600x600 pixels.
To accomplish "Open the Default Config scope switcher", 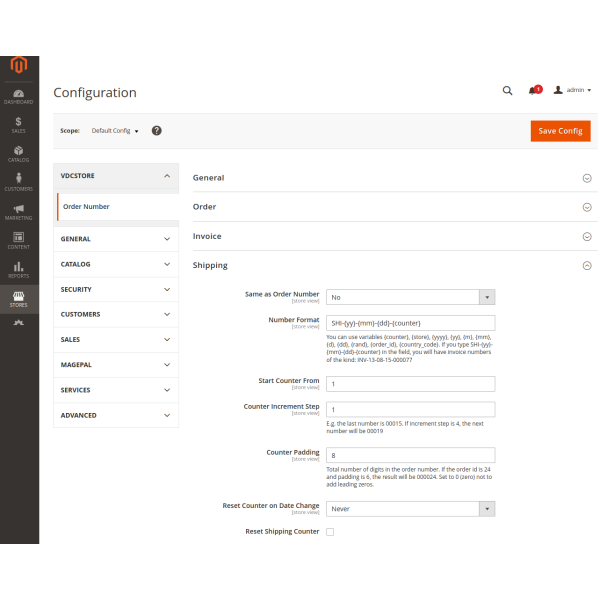I will click(x=115, y=131).
